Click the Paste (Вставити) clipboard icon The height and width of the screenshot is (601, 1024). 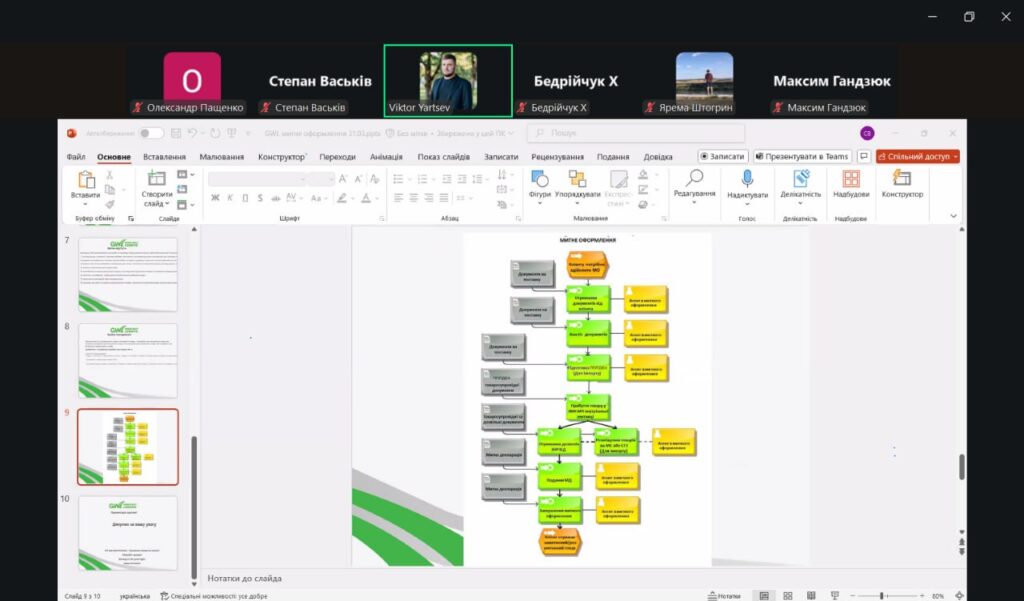pyautogui.click(x=85, y=180)
